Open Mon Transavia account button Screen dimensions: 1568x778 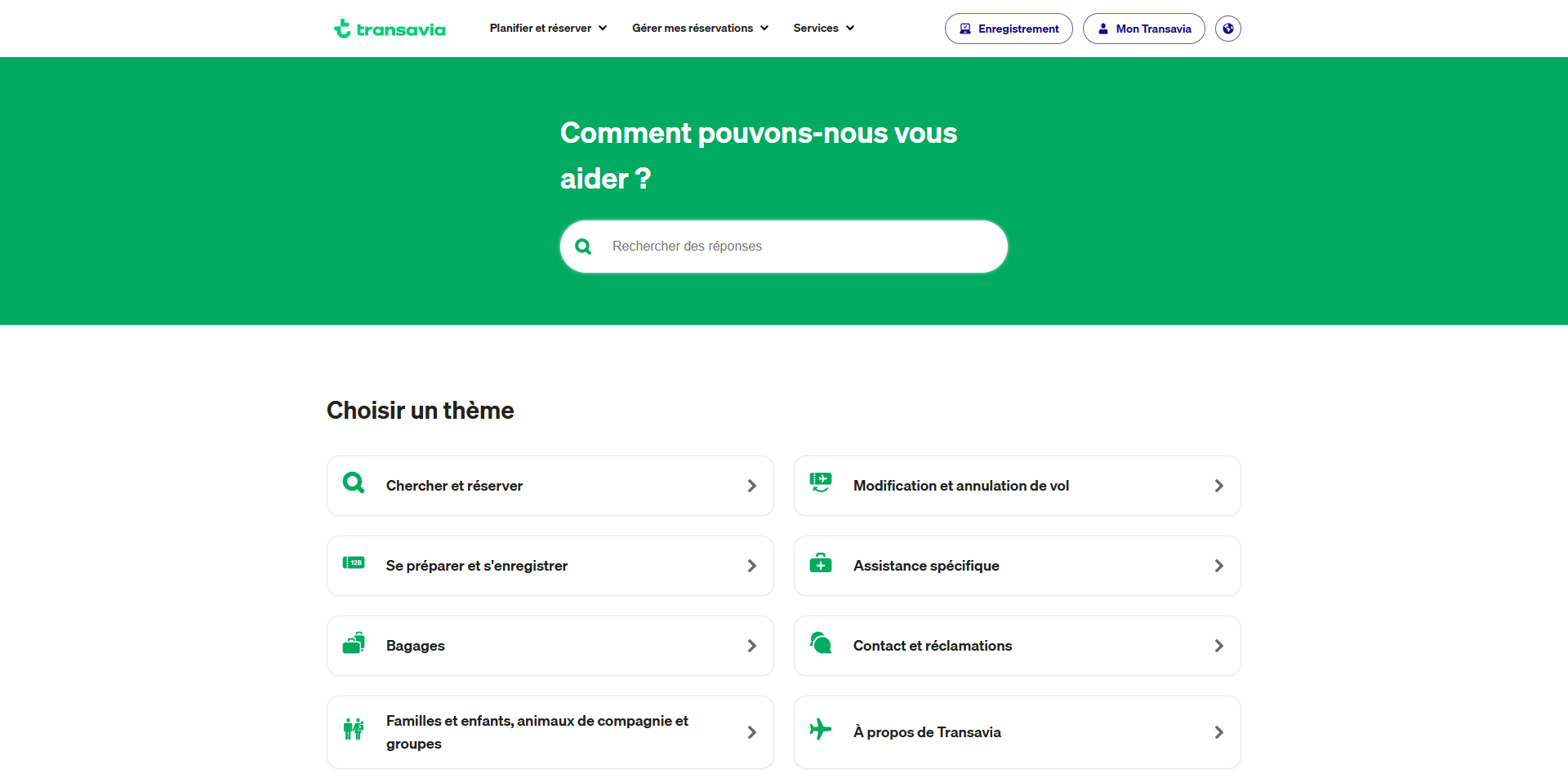1143,29
